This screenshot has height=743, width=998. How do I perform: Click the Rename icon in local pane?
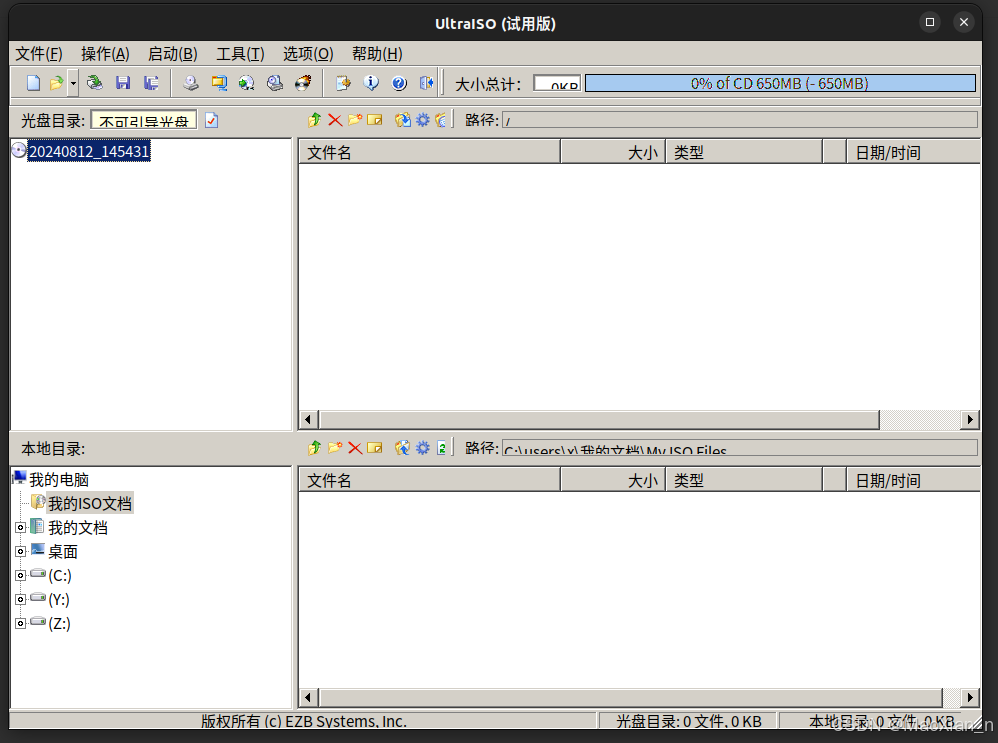pos(375,448)
